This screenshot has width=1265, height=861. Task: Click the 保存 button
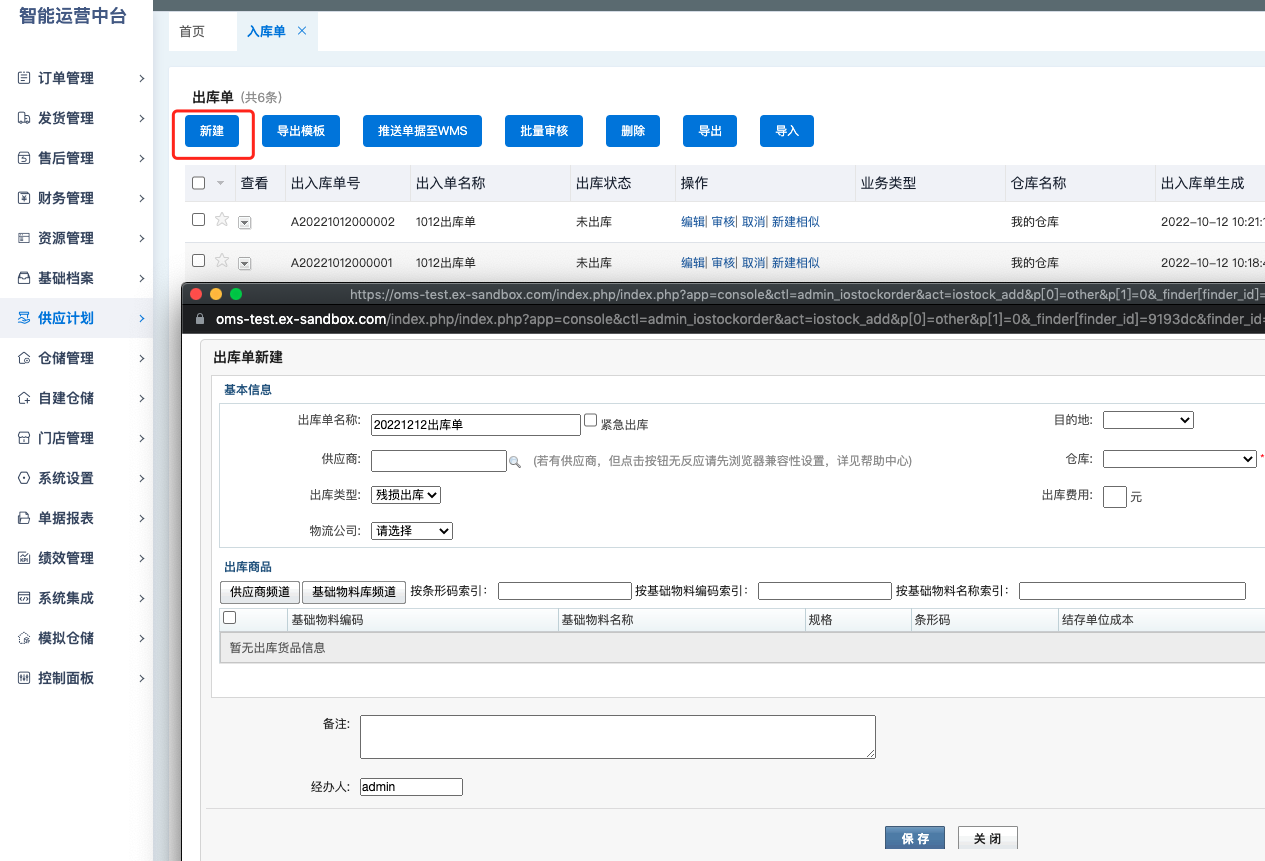(915, 838)
